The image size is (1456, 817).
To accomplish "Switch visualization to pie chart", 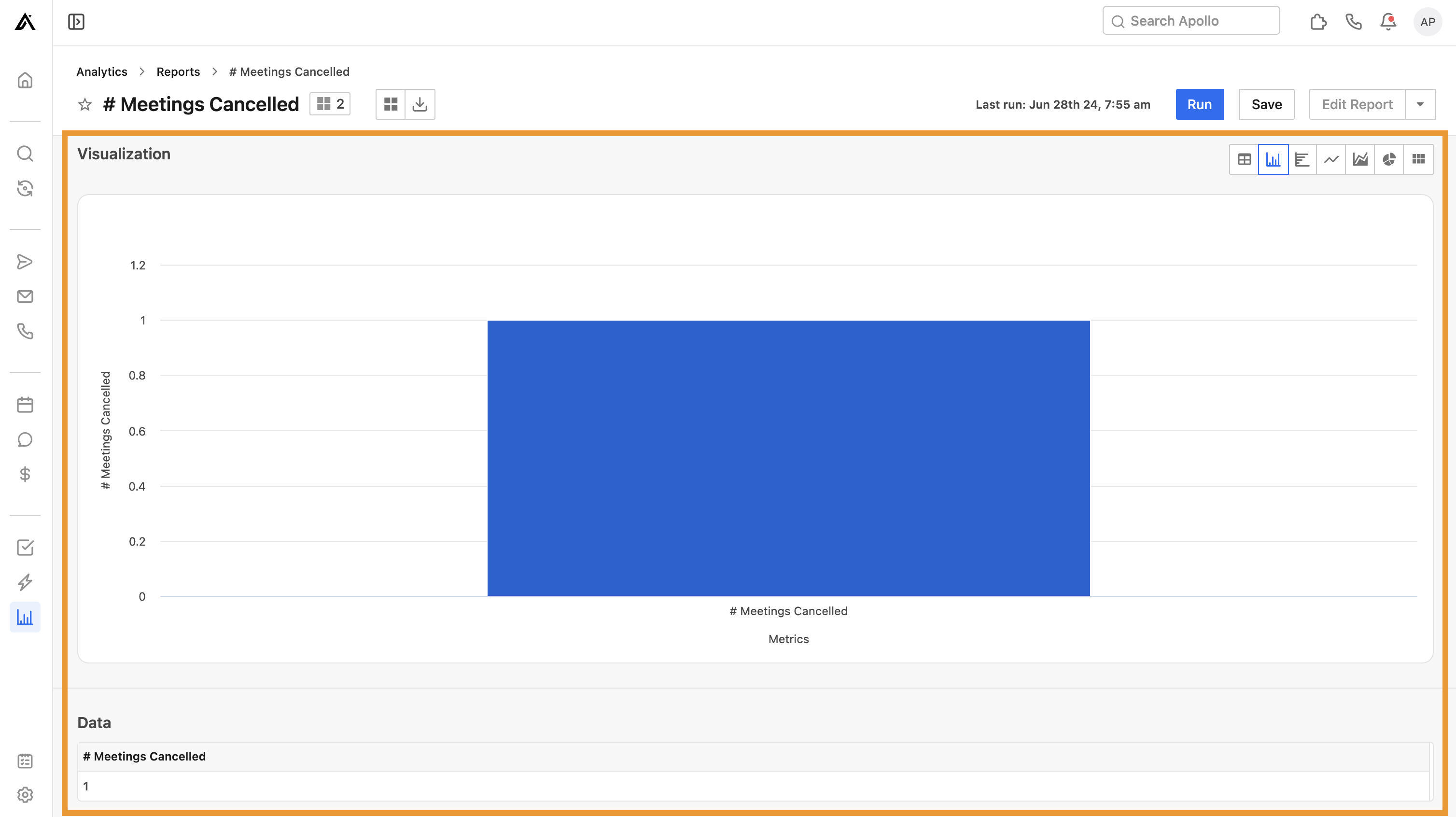I will pyautogui.click(x=1389, y=159).
